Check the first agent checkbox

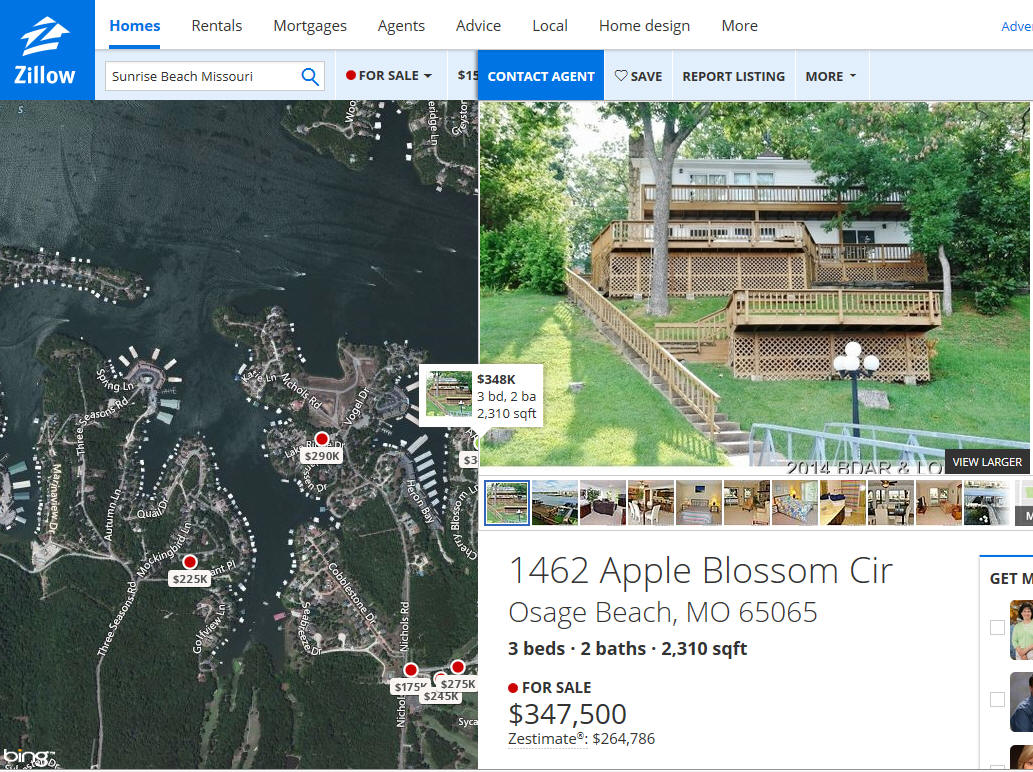997,627
